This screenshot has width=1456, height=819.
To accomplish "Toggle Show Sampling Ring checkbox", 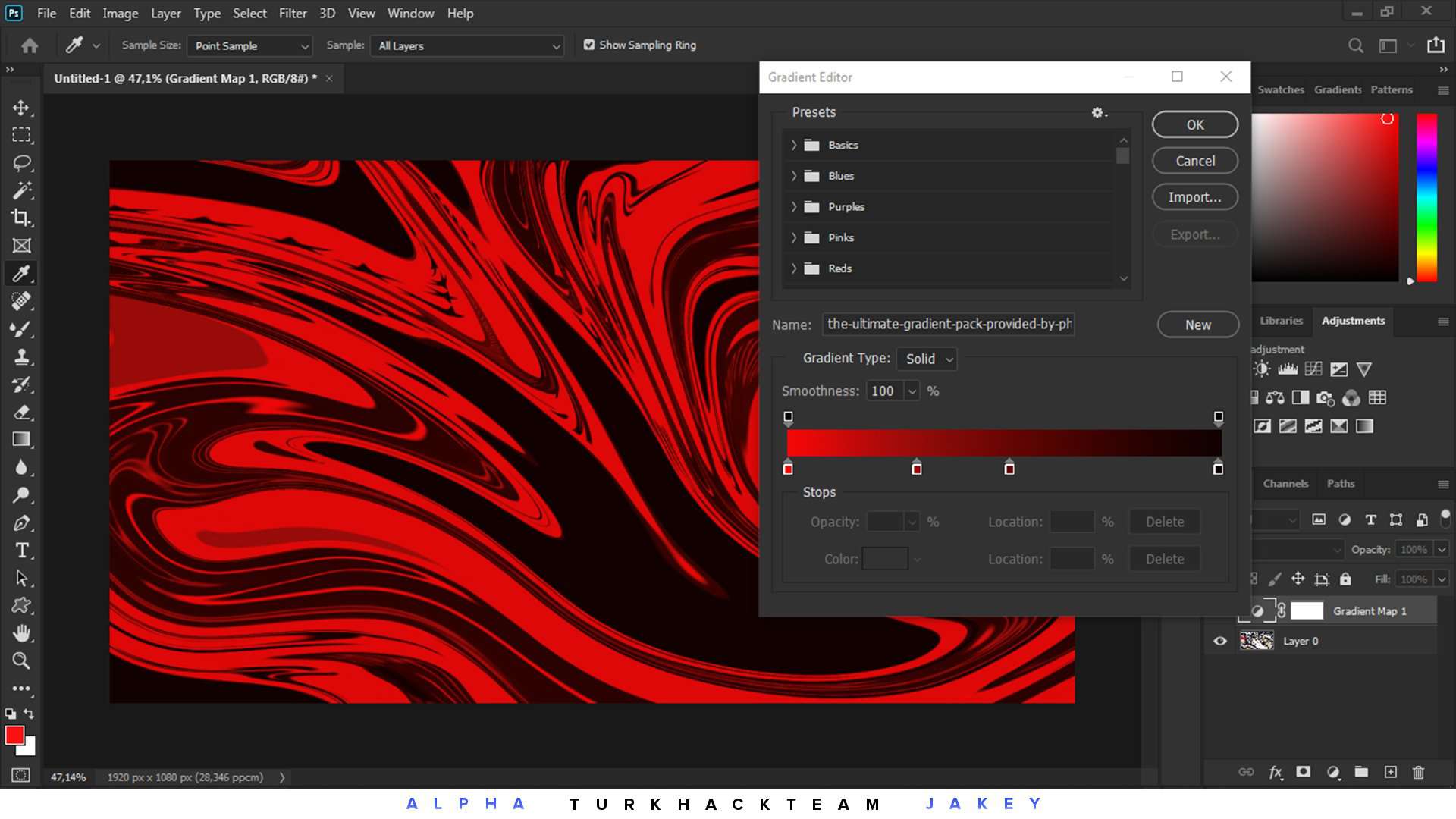I will pyautogui.click(x=589, y=45).
